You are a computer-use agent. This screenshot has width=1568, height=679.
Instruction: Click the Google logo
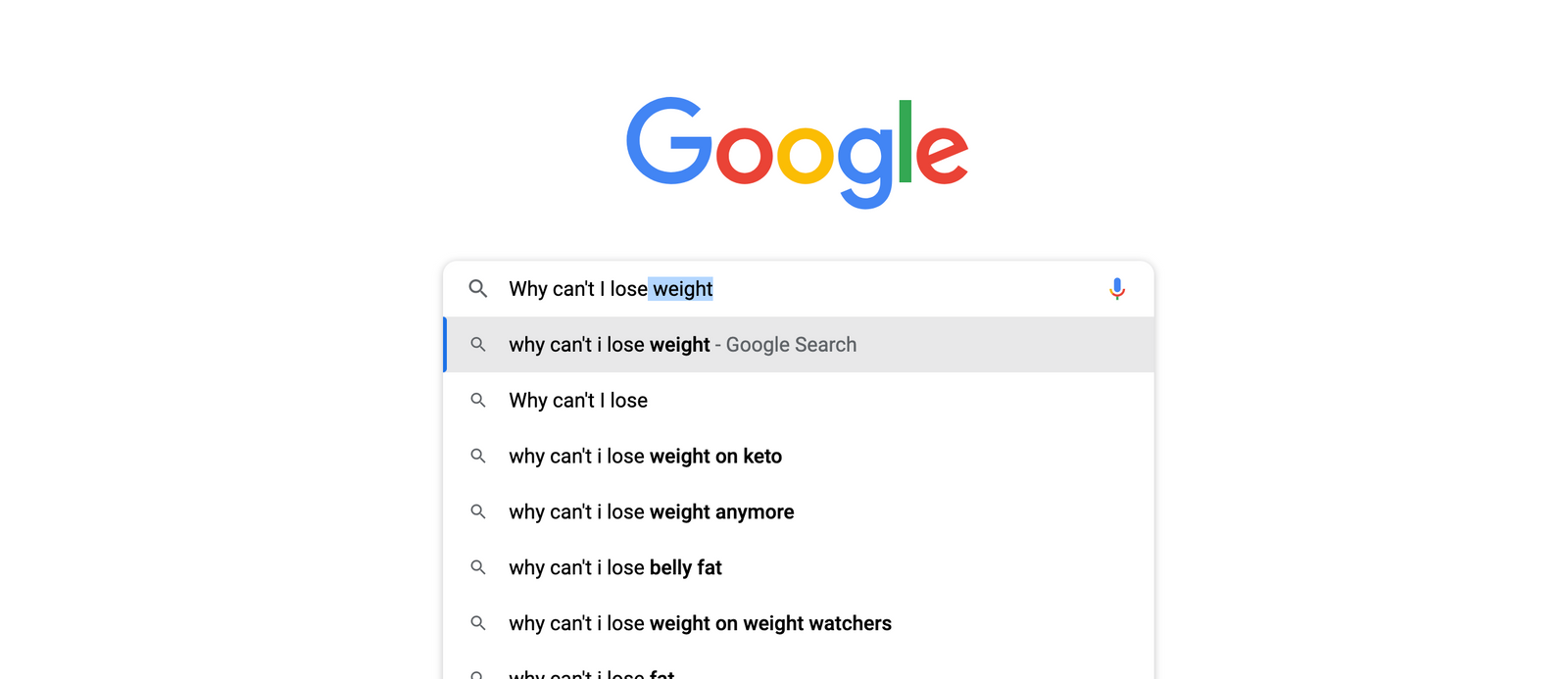pyautogui.click(x=797, y=152)
